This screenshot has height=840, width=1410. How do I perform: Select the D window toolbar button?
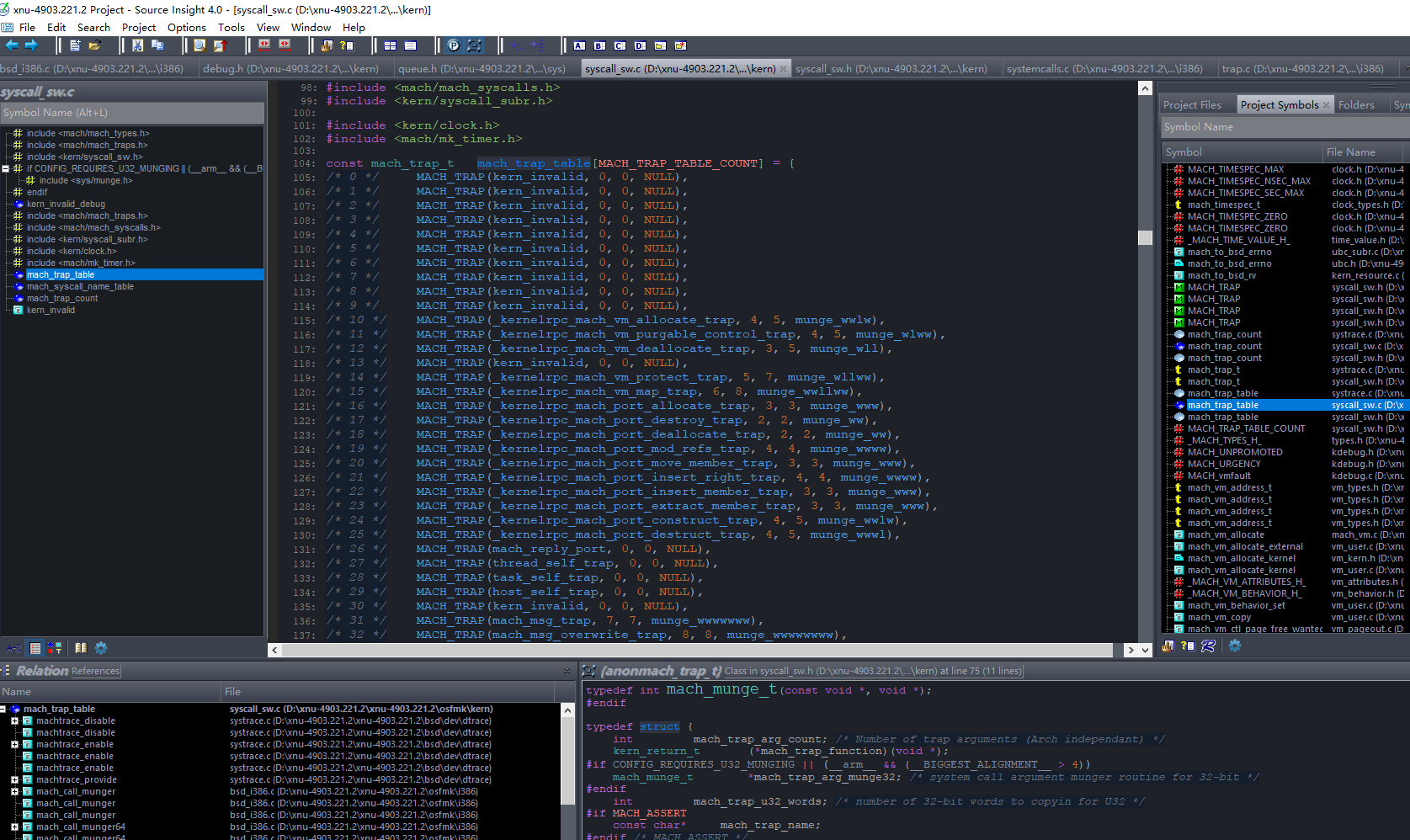(640, 45)
